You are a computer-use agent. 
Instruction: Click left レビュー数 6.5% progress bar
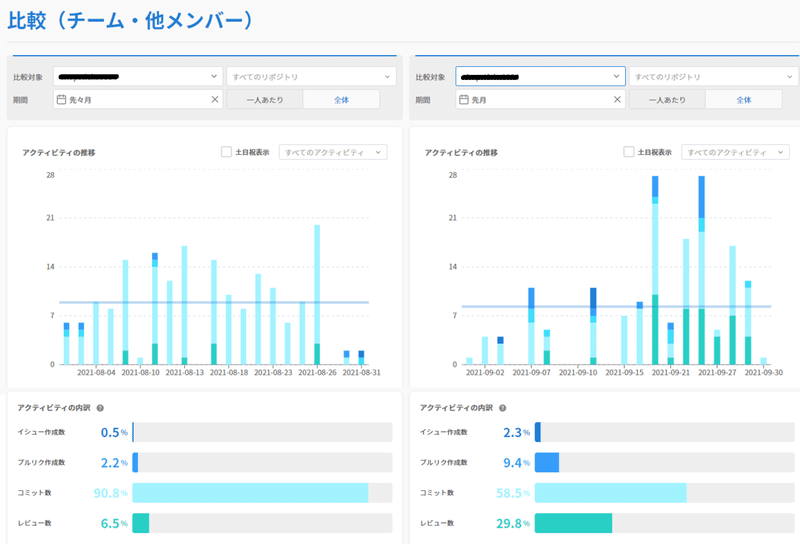point(262,523)
